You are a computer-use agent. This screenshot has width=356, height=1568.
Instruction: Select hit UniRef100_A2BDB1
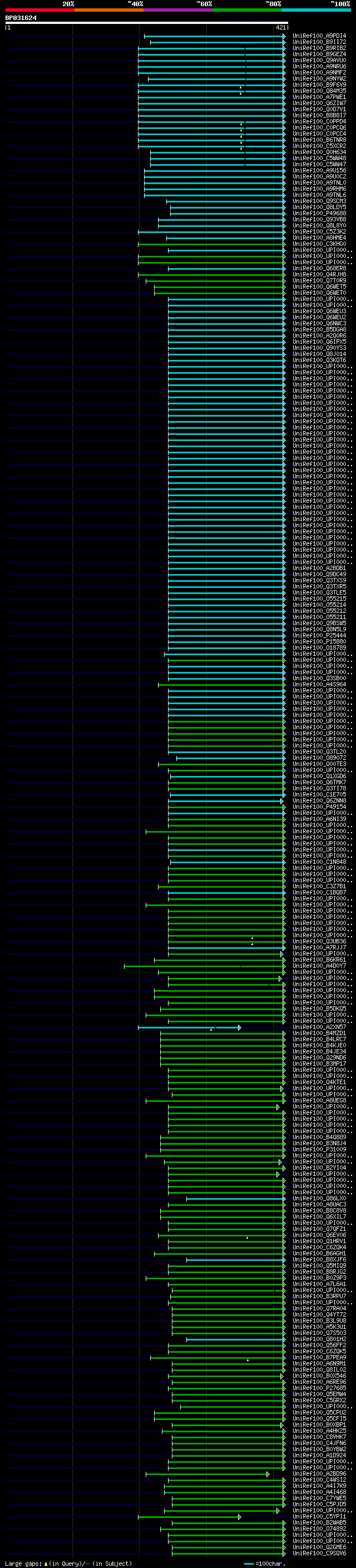coord(319,568)
